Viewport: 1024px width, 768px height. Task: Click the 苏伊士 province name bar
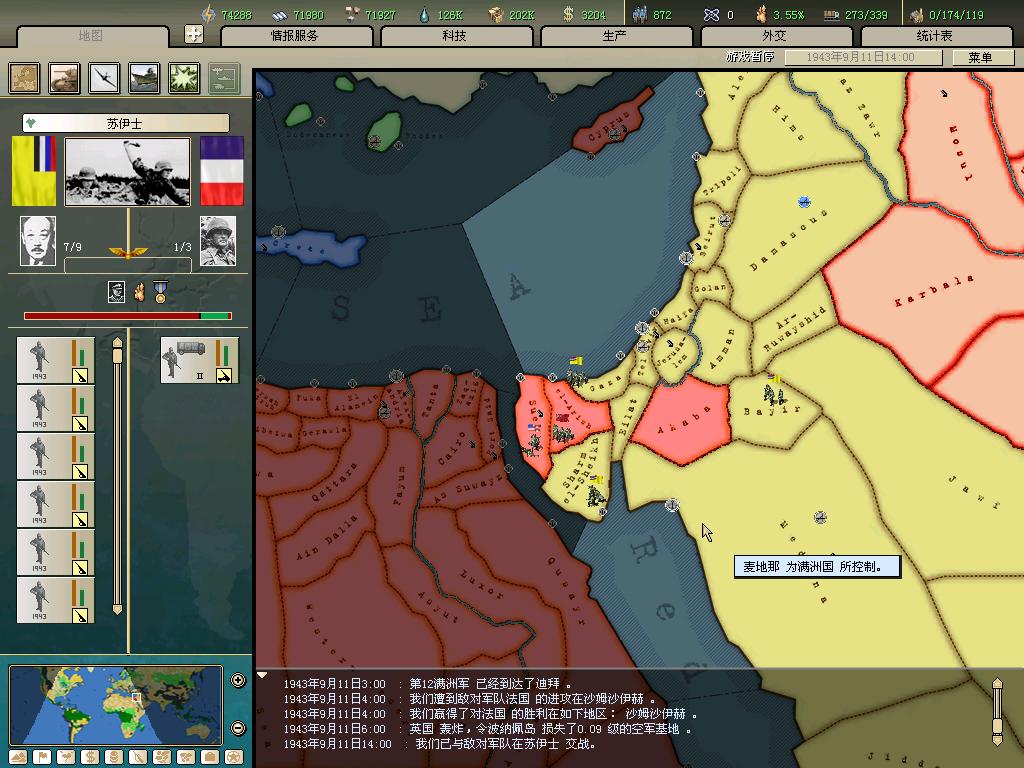125,123
